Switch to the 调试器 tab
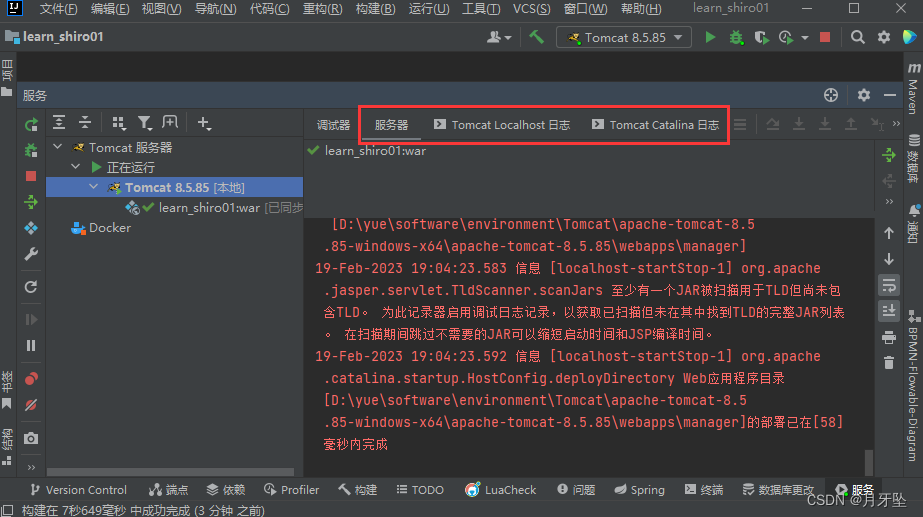This screenshot has height=517, width=923. pos(333,125)
